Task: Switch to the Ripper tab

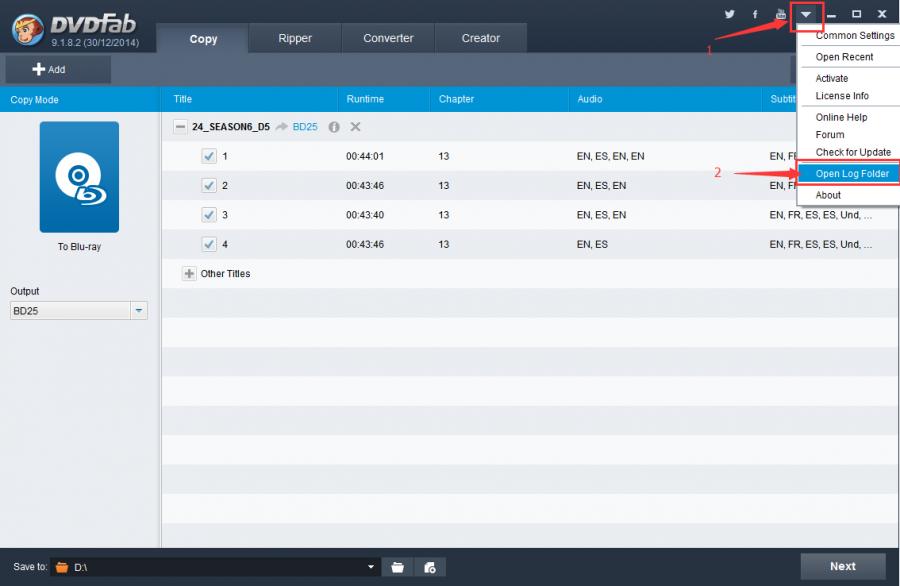Action: [295, 38]
